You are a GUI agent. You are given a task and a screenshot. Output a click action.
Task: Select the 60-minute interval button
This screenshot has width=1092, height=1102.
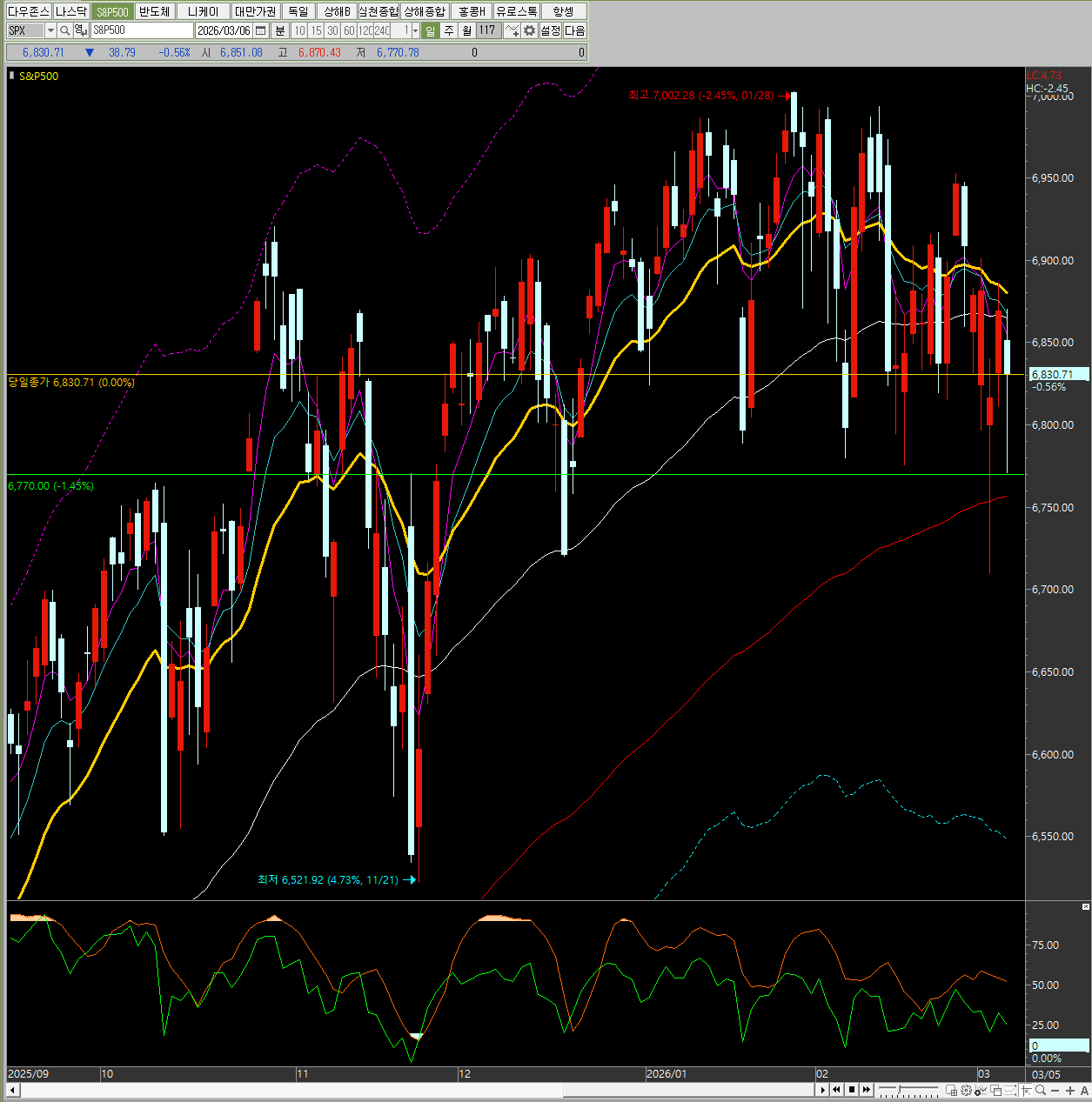tap(349, 30)
